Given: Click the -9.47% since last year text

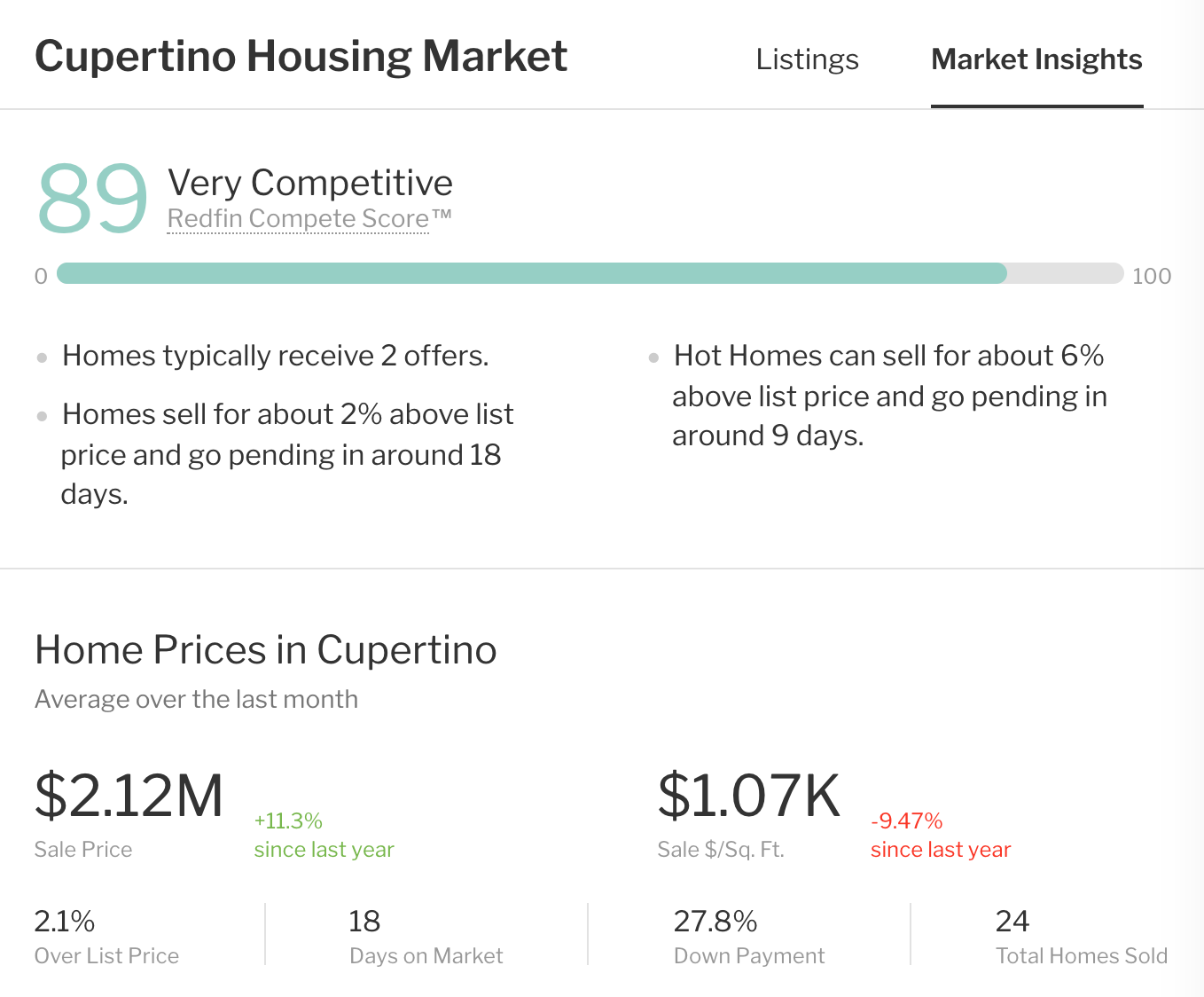Looking at the screenshot, I should [x=940, y=835].
